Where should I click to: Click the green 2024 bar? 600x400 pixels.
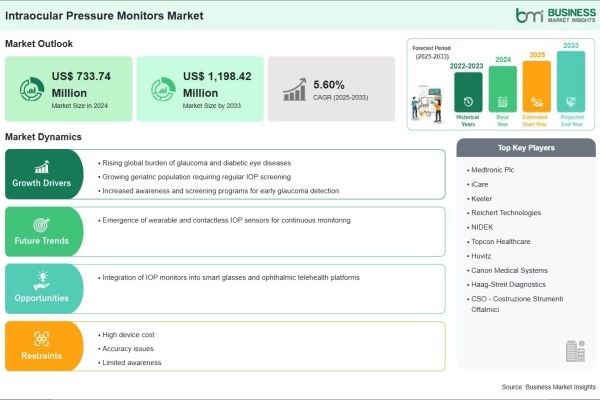point(502,89)
